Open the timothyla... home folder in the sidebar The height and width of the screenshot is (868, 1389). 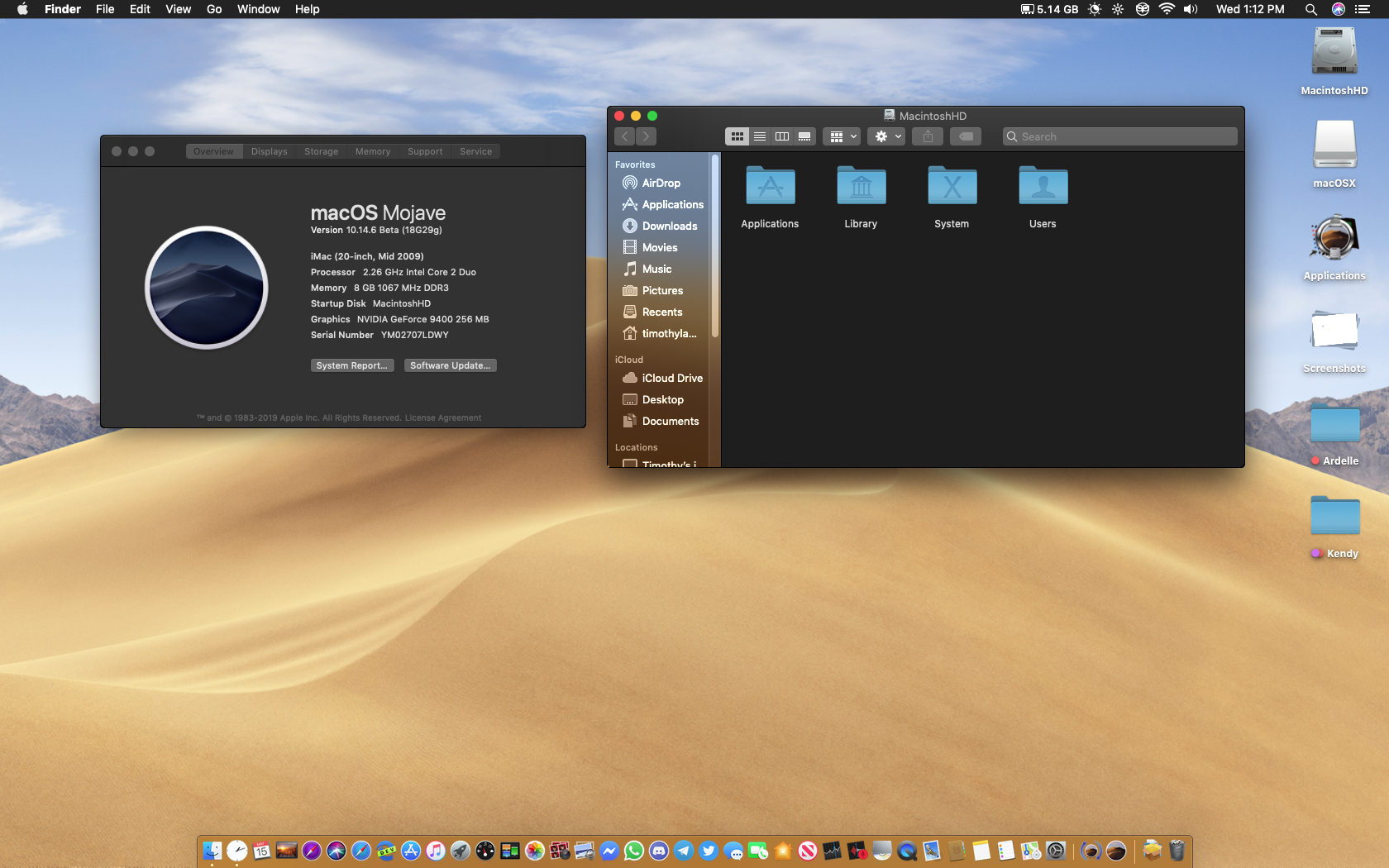click(x=660, y=333)
